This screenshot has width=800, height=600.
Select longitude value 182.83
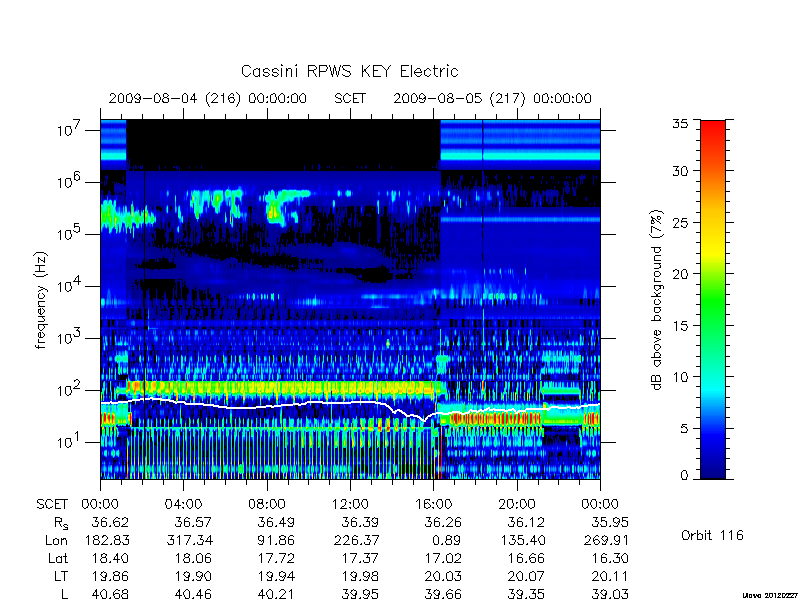(x=106, y=540)
